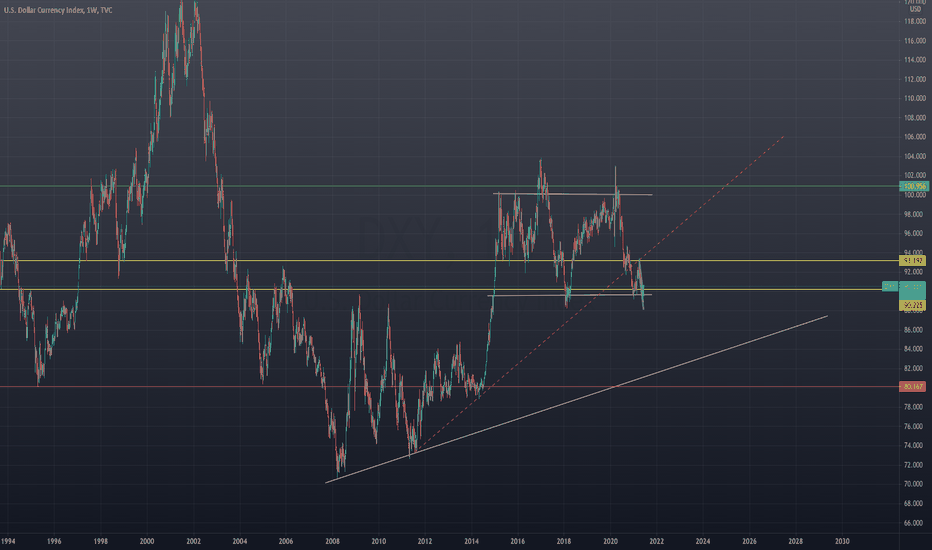Click the 2018 label on time axis

[564, 541]
